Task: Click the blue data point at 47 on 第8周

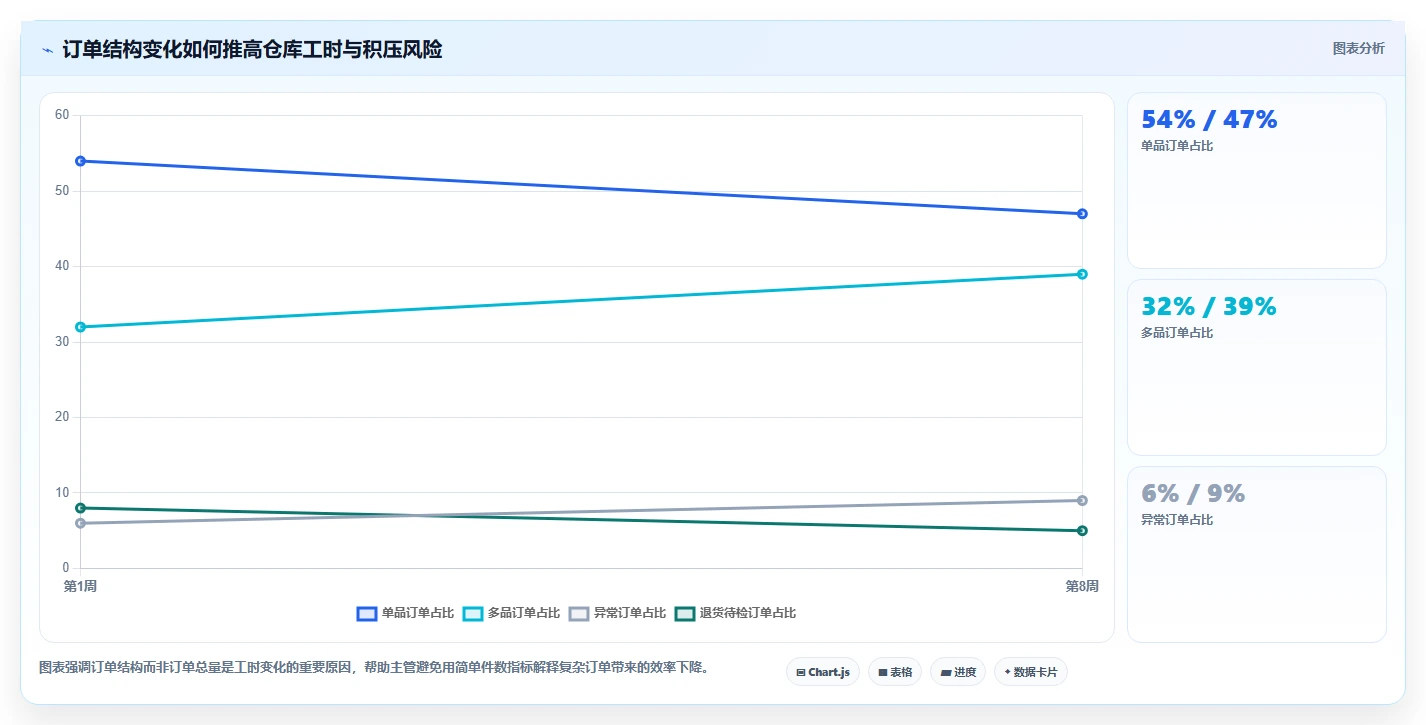Action: (x=1082, y=214)
